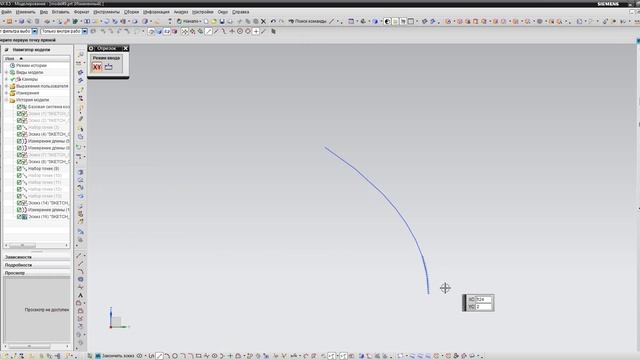The image size is (640, 360).
Task: Toggle the snap intersection icon
Action: pyautogui.click(x=232, y=31)
